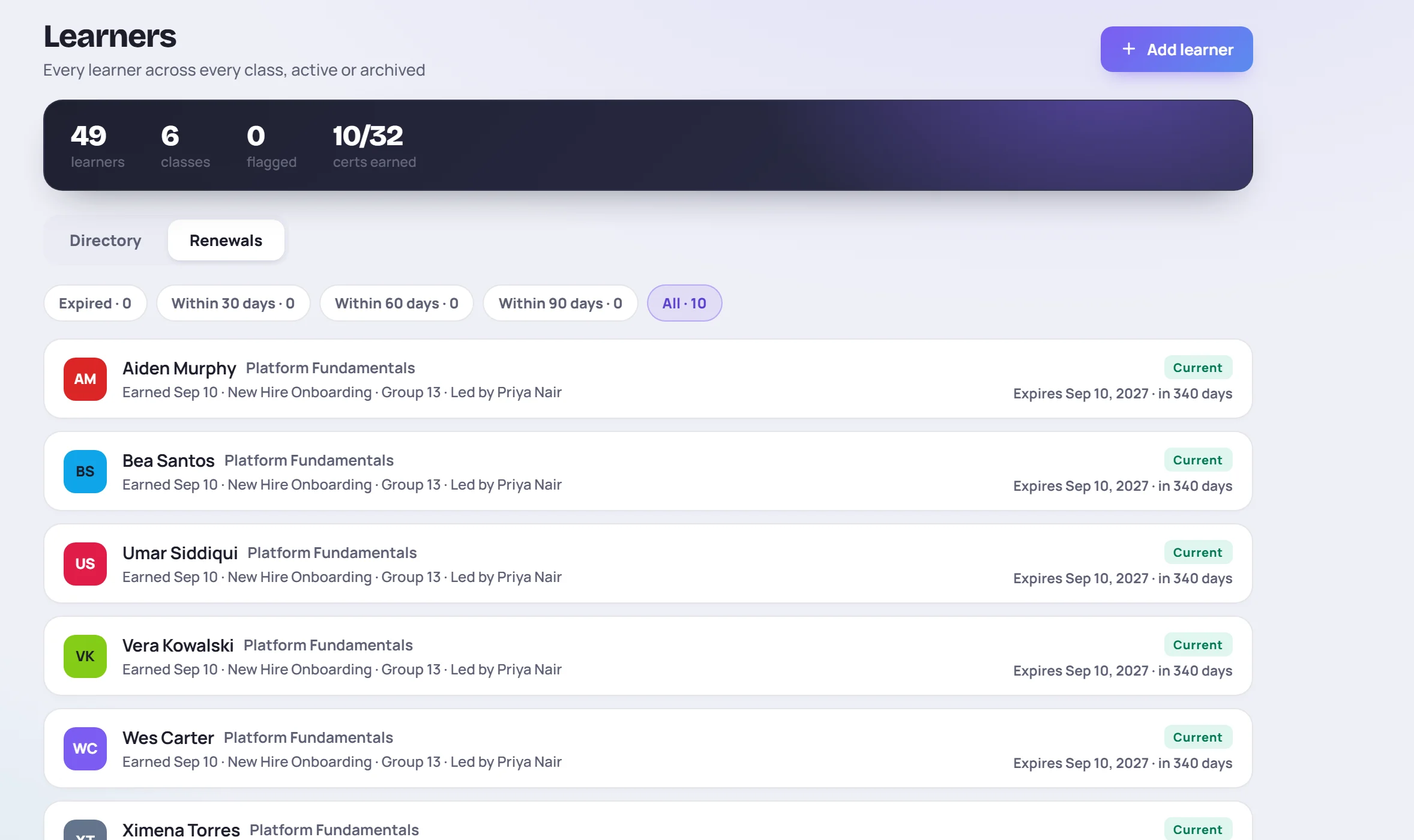
Task: Filter by Within 60 days chip
Action: pos(396,303)
